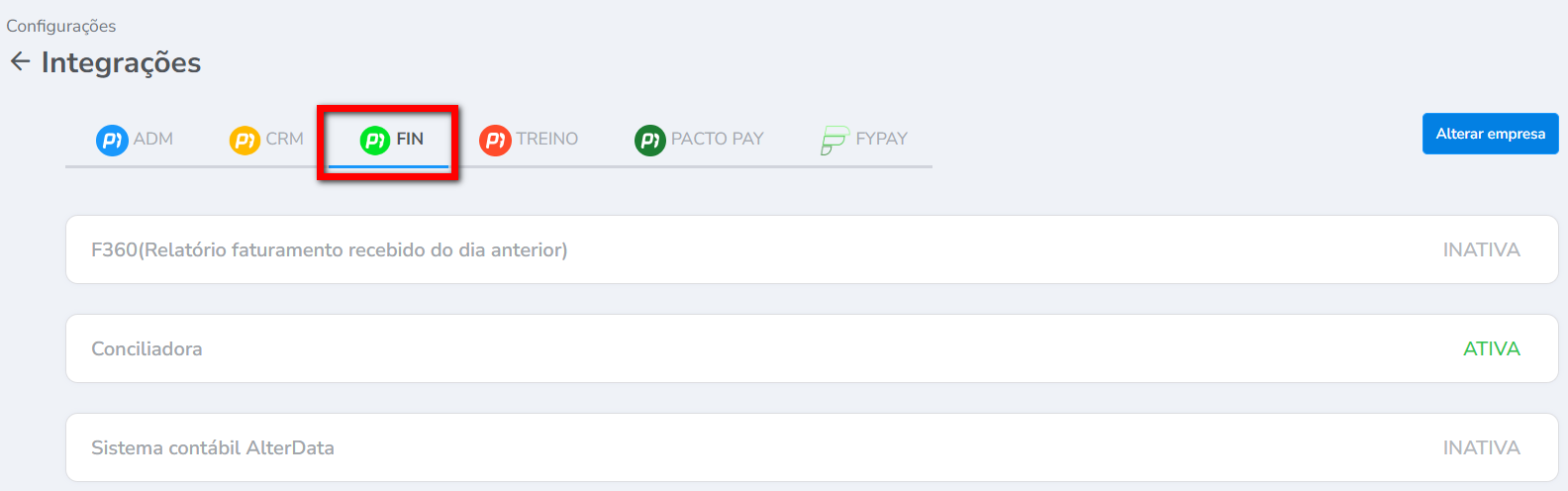Select the TREINO tab label
The image size is (1568, 491).
click(547, 139)
